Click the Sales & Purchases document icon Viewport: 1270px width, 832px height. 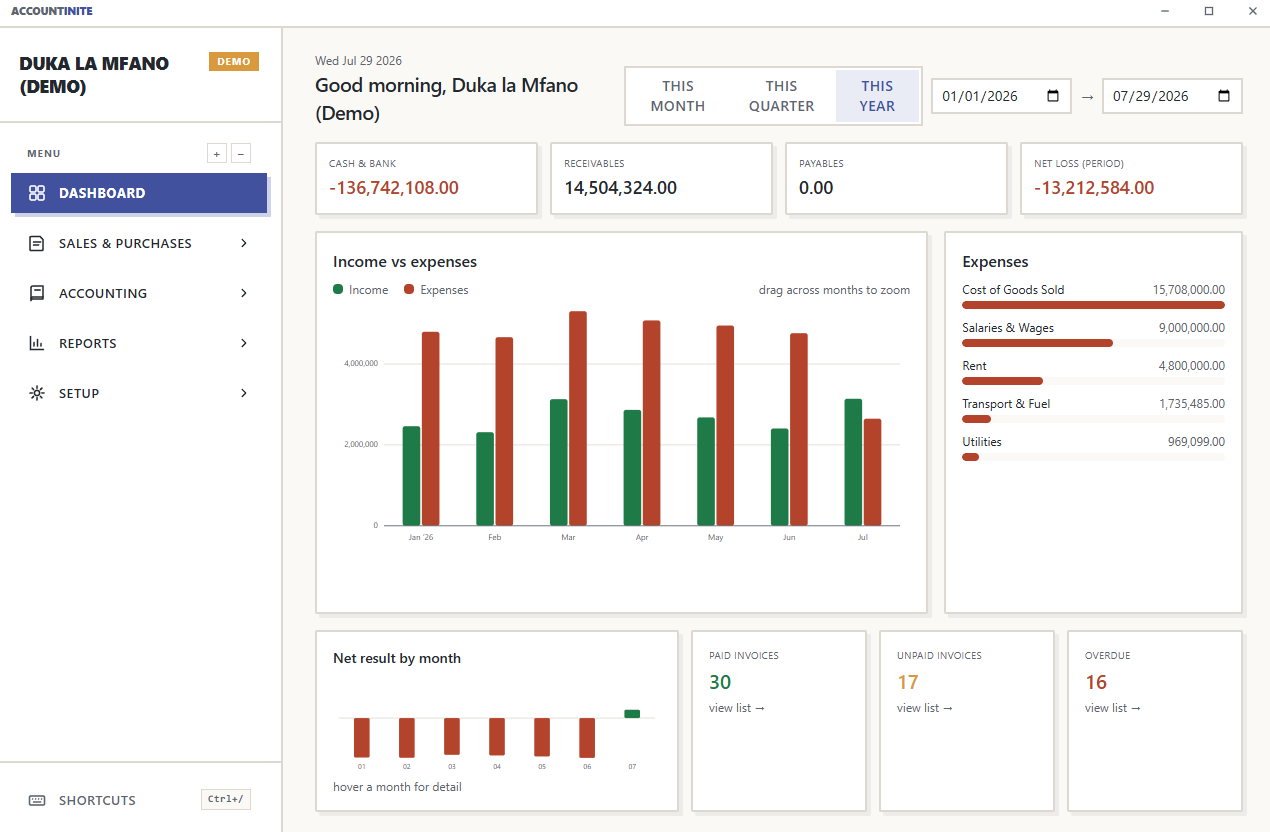tap(37, 243)
